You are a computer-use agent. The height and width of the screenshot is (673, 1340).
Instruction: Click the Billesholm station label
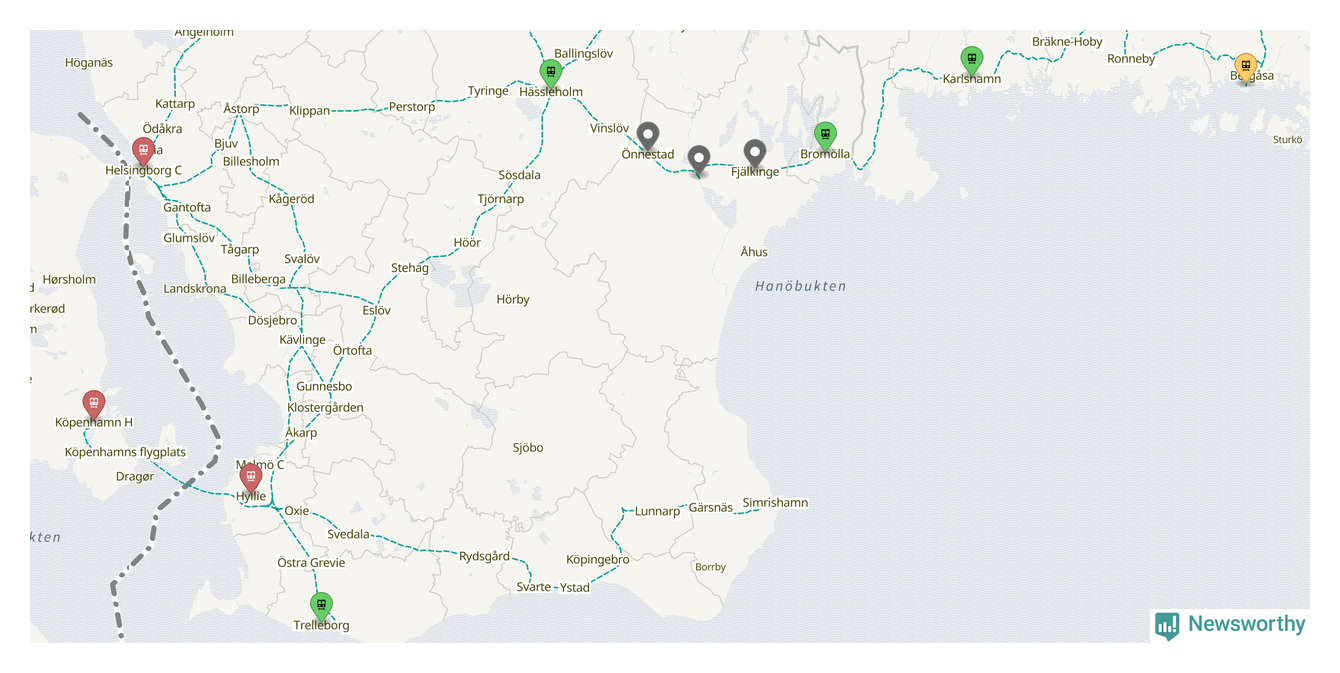pyautogui.click(x=251, y=161)
